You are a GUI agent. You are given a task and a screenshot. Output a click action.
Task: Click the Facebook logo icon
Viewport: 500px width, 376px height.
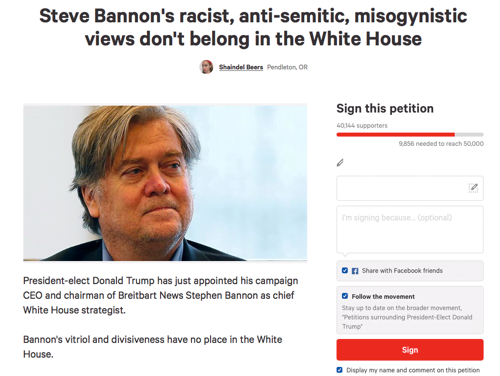click(355, 271)
